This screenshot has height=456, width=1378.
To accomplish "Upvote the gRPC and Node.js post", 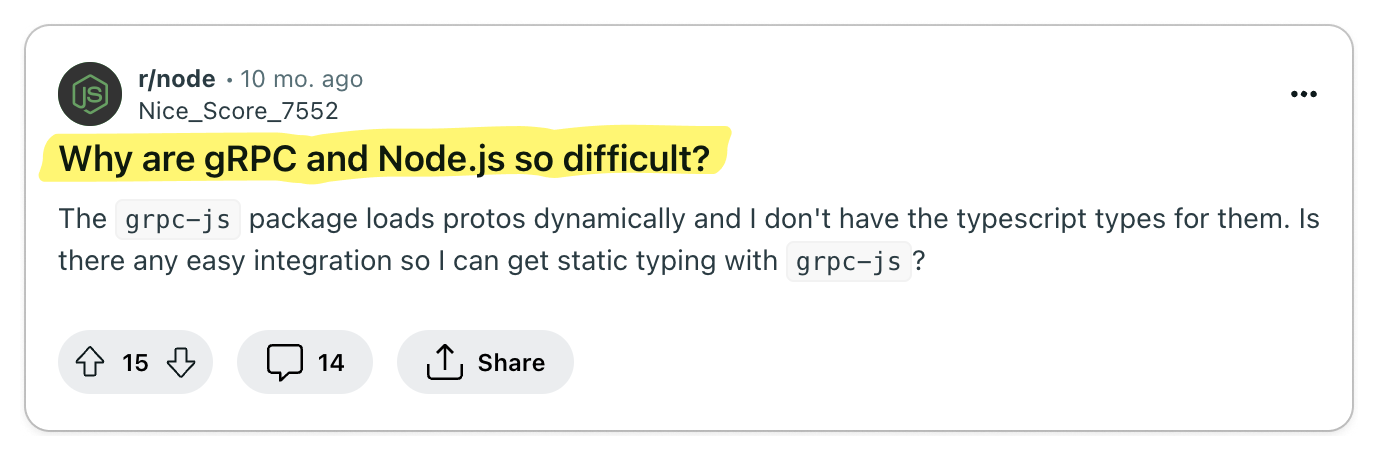I will pos(91,362).
